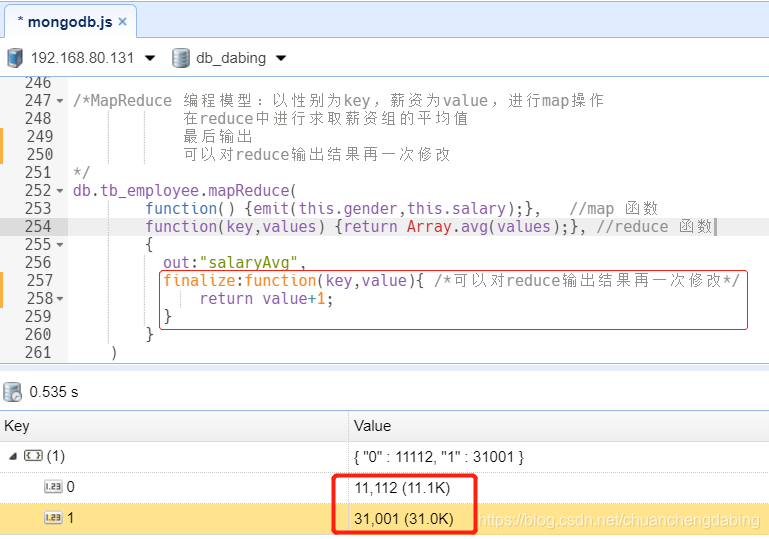Click the value 11,112 (11.1K)
This screenshot has height=539, width=769.
(402, 488)
